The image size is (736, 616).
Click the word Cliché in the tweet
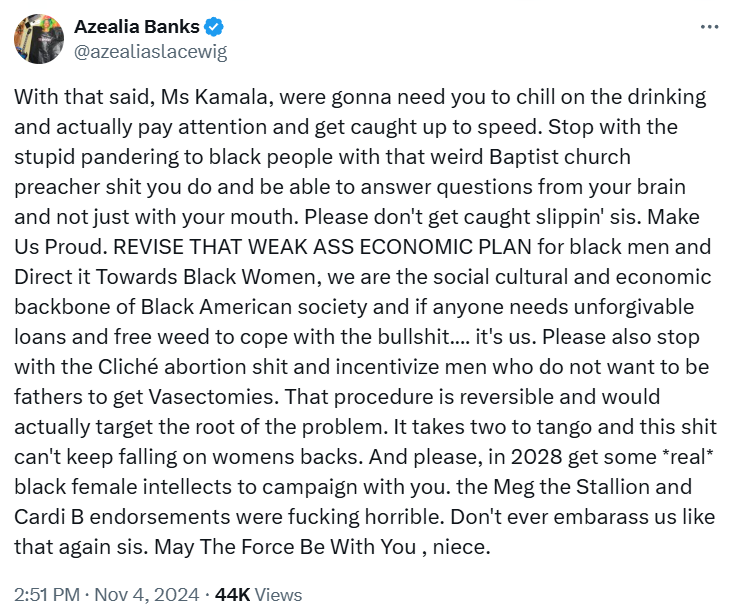click(x=128, y=367)
